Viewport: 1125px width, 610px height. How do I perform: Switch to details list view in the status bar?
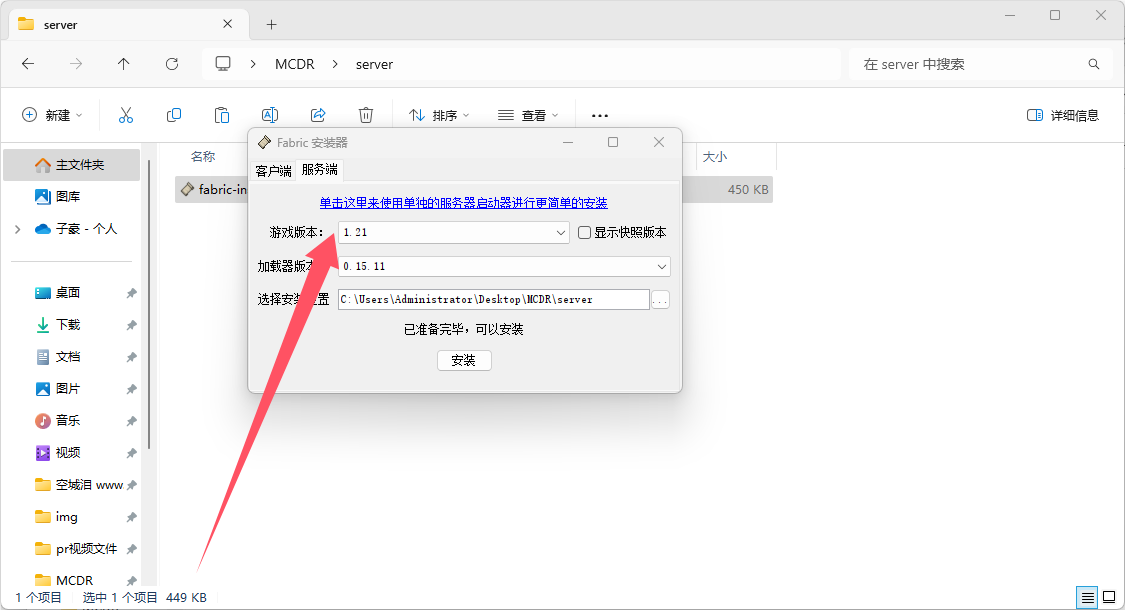click(x=1088, y=597)
